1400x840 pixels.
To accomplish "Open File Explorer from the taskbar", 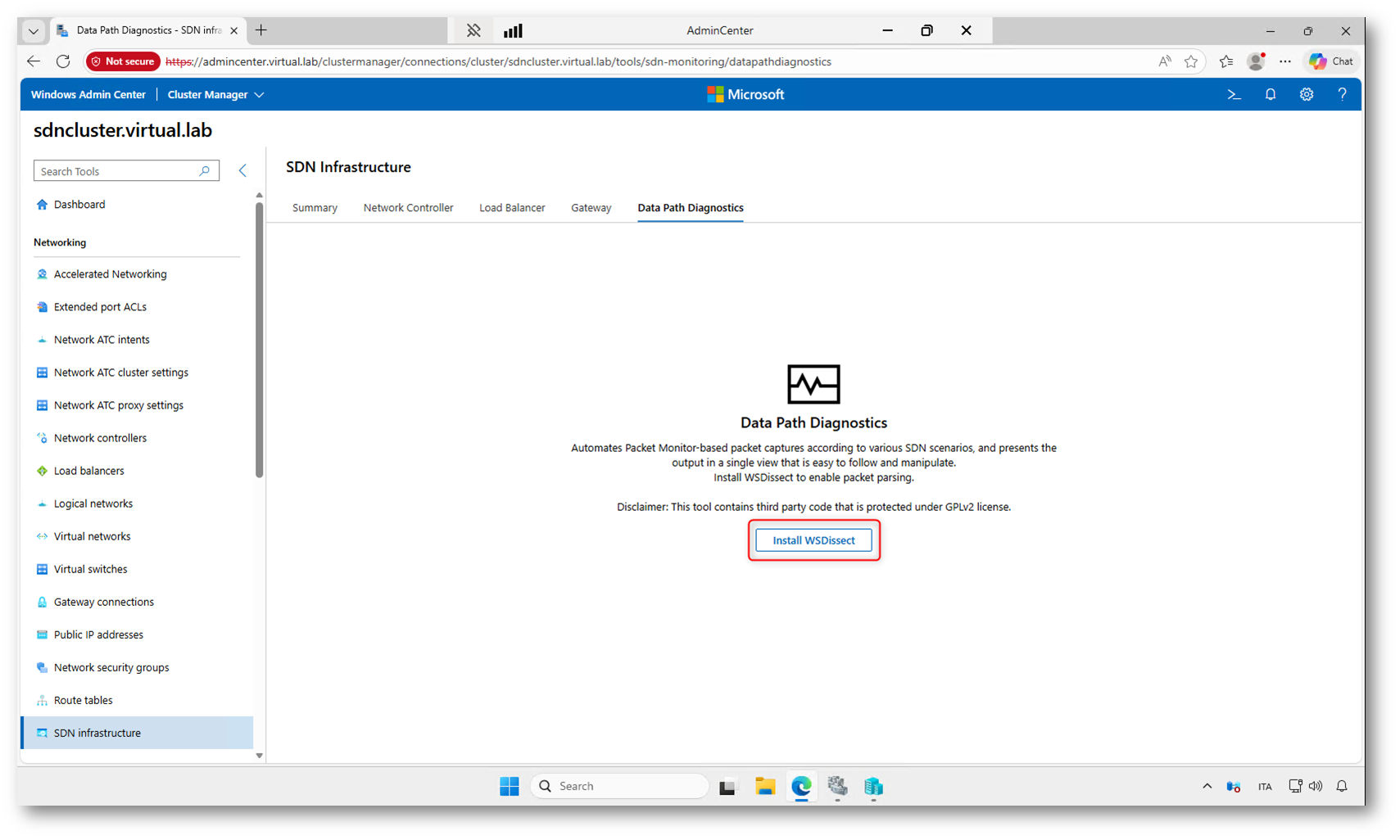I will pyautogui.click(x=764, y=786).
